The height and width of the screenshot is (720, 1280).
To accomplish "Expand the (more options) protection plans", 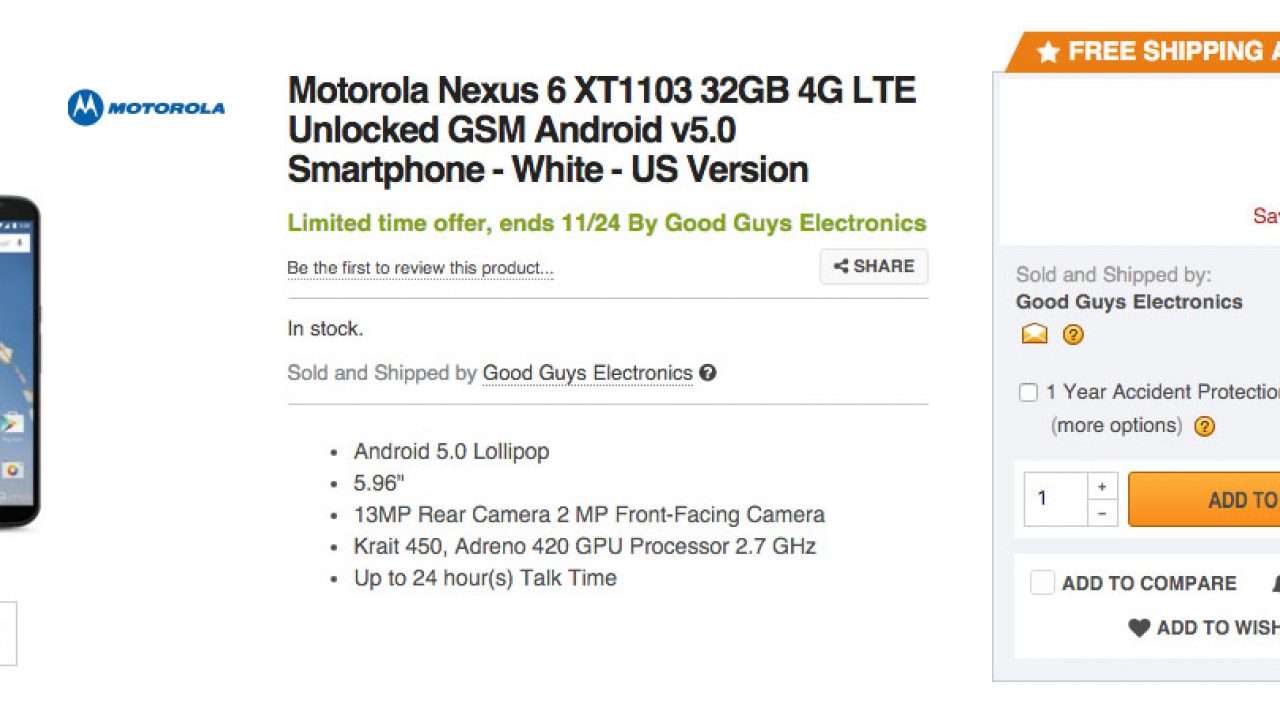I will click(x=1115, y=426).
